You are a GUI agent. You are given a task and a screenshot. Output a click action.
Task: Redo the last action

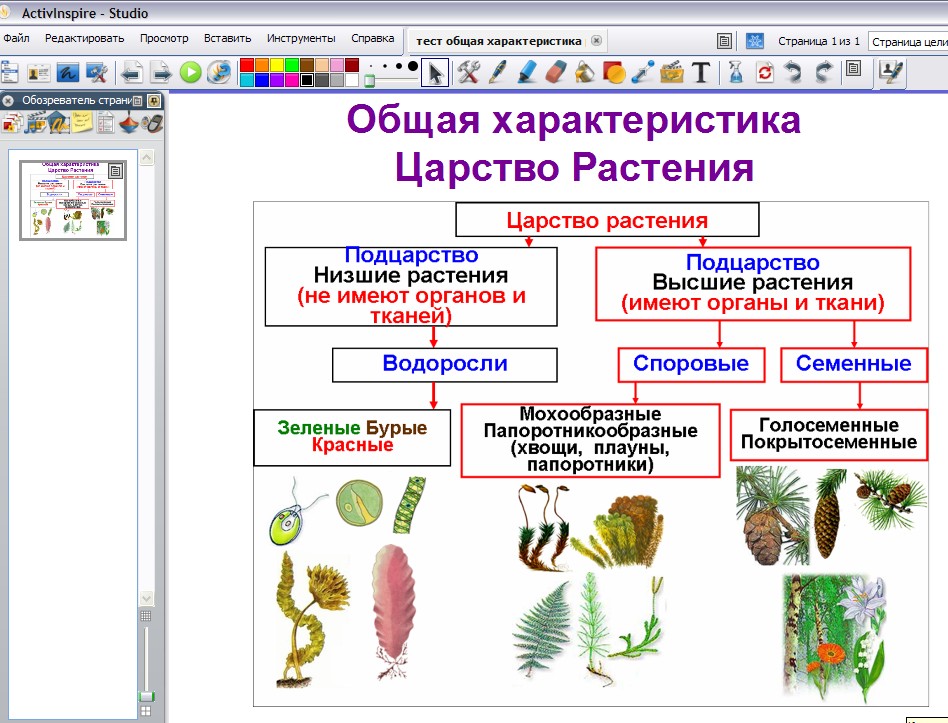tap(823, 73)
